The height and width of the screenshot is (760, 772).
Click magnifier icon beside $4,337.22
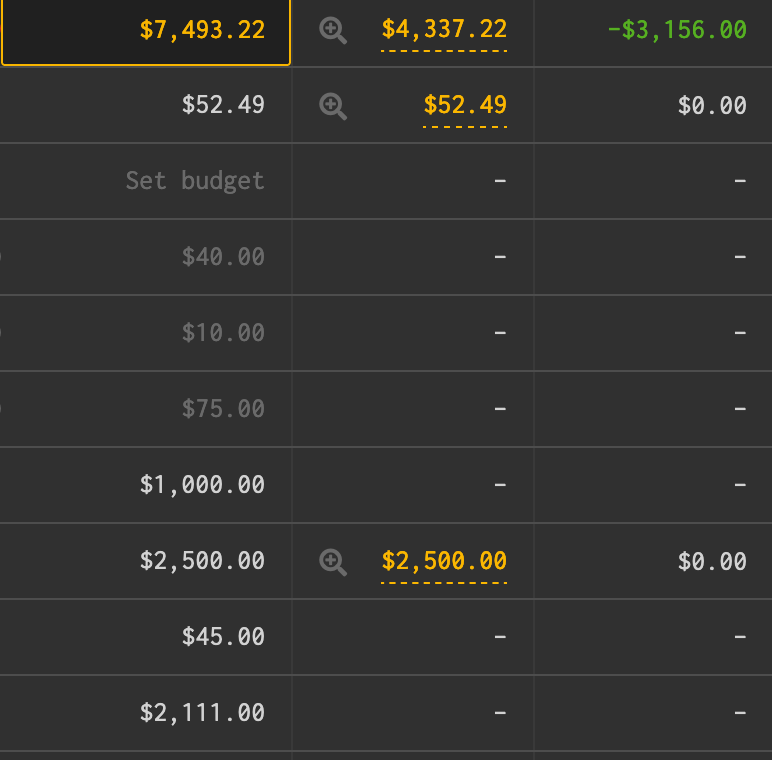coord(333,30)
